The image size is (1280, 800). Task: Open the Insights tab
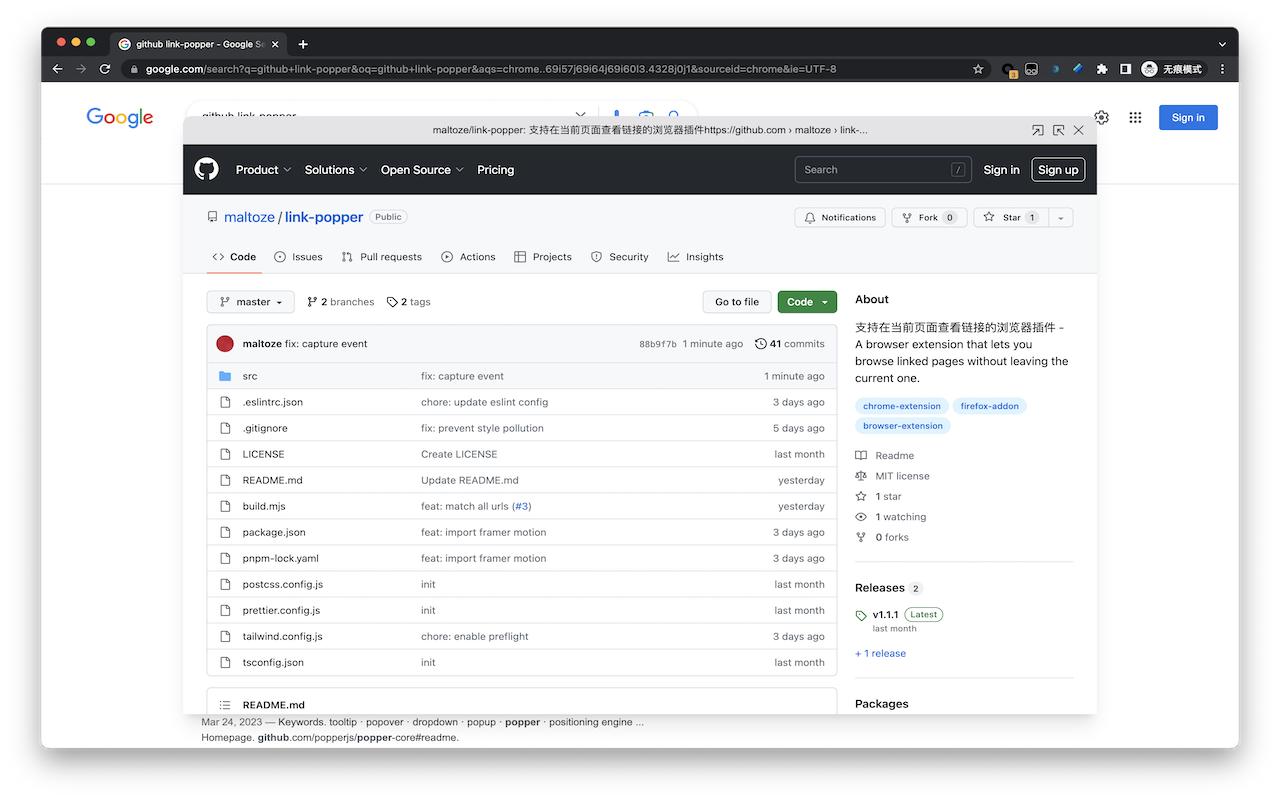pyautogui.click(x=695, y=257)
